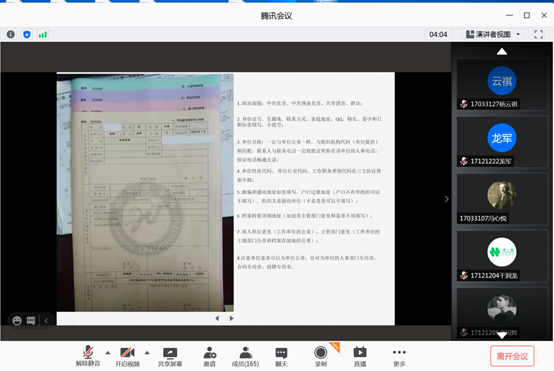
Task: Expand the audio options arrow beside microphone
Action: [x=108, y=353]
